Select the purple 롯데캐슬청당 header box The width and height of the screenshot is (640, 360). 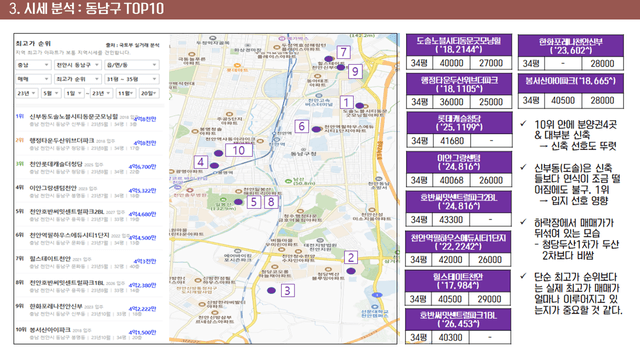[459, 123]
